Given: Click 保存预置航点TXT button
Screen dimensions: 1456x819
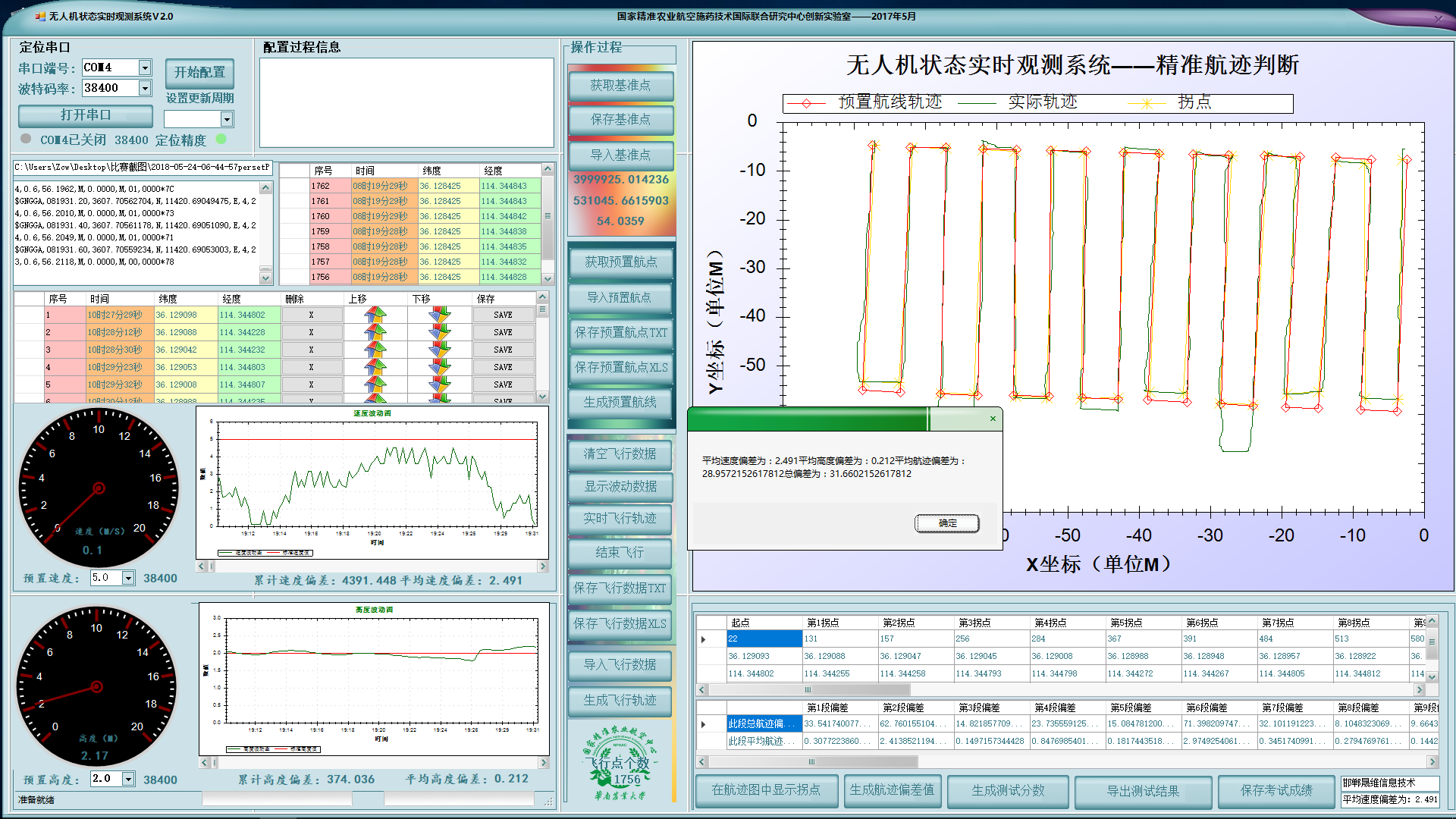Looking at the screenshot, I should [620, 332].
